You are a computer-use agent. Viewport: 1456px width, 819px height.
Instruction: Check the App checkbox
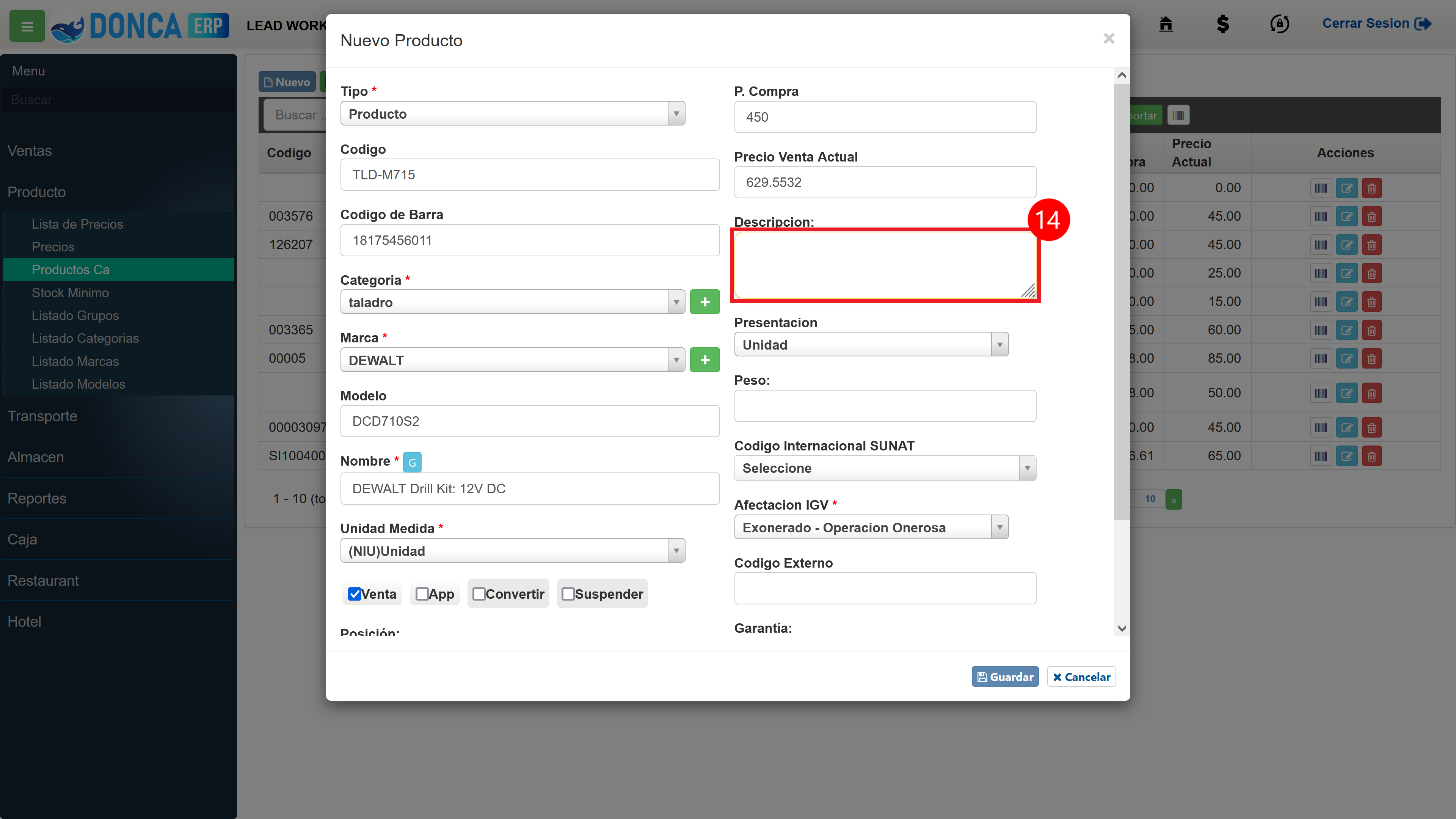point(422,594)
